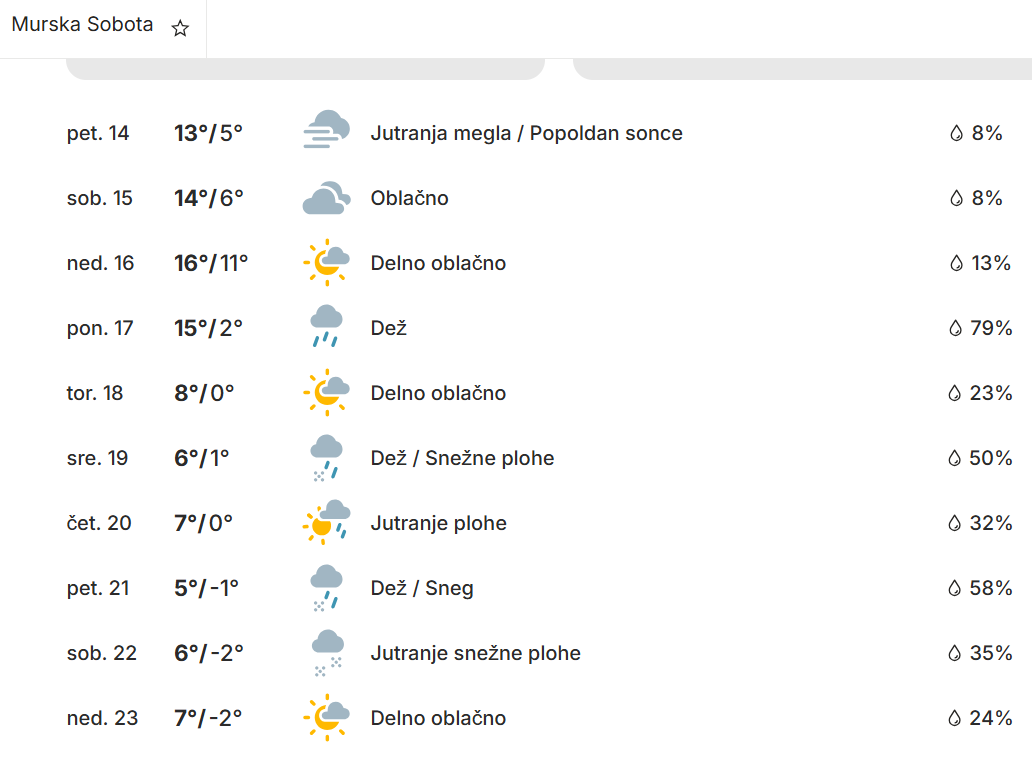1032x757 pixels.
Task: Click the star icon beside Murska Sobota
Action: pos(180,29)
